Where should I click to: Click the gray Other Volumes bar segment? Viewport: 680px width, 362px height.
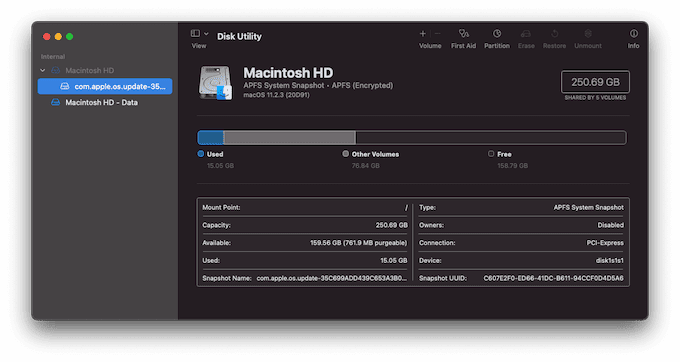click(x=290, y=138)
